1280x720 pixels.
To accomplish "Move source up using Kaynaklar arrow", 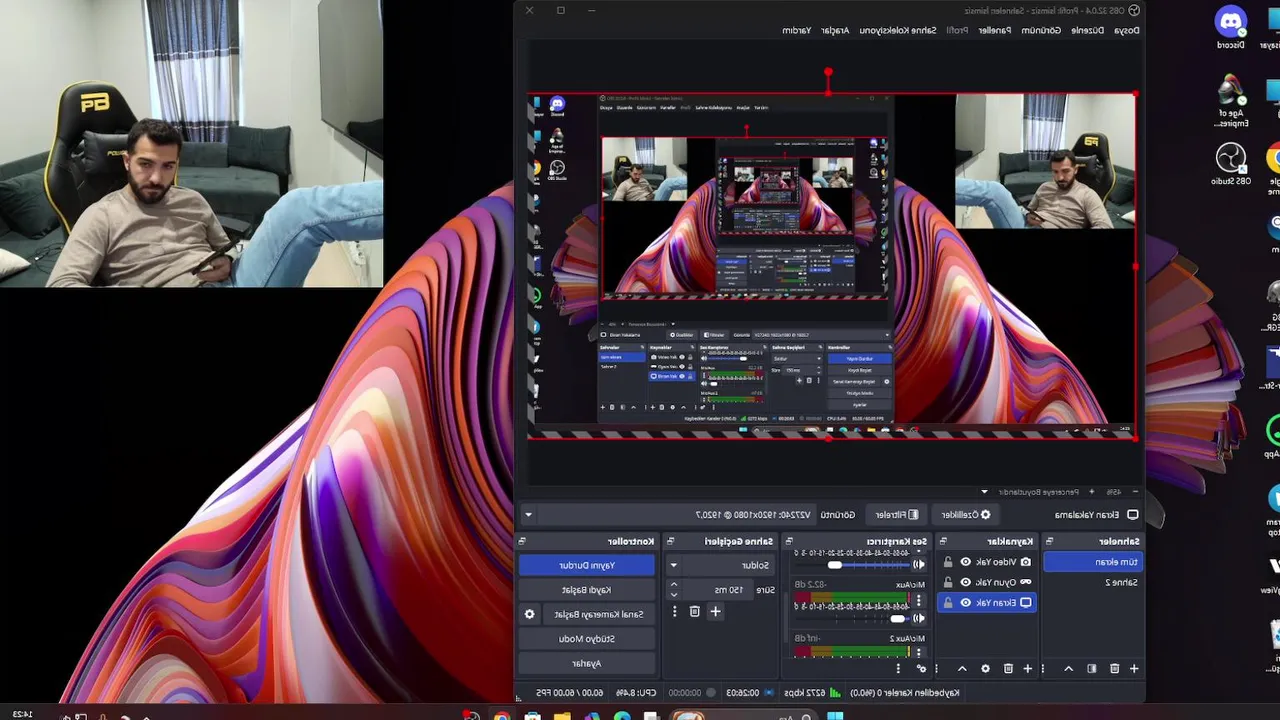I will (x=962, y=668).
